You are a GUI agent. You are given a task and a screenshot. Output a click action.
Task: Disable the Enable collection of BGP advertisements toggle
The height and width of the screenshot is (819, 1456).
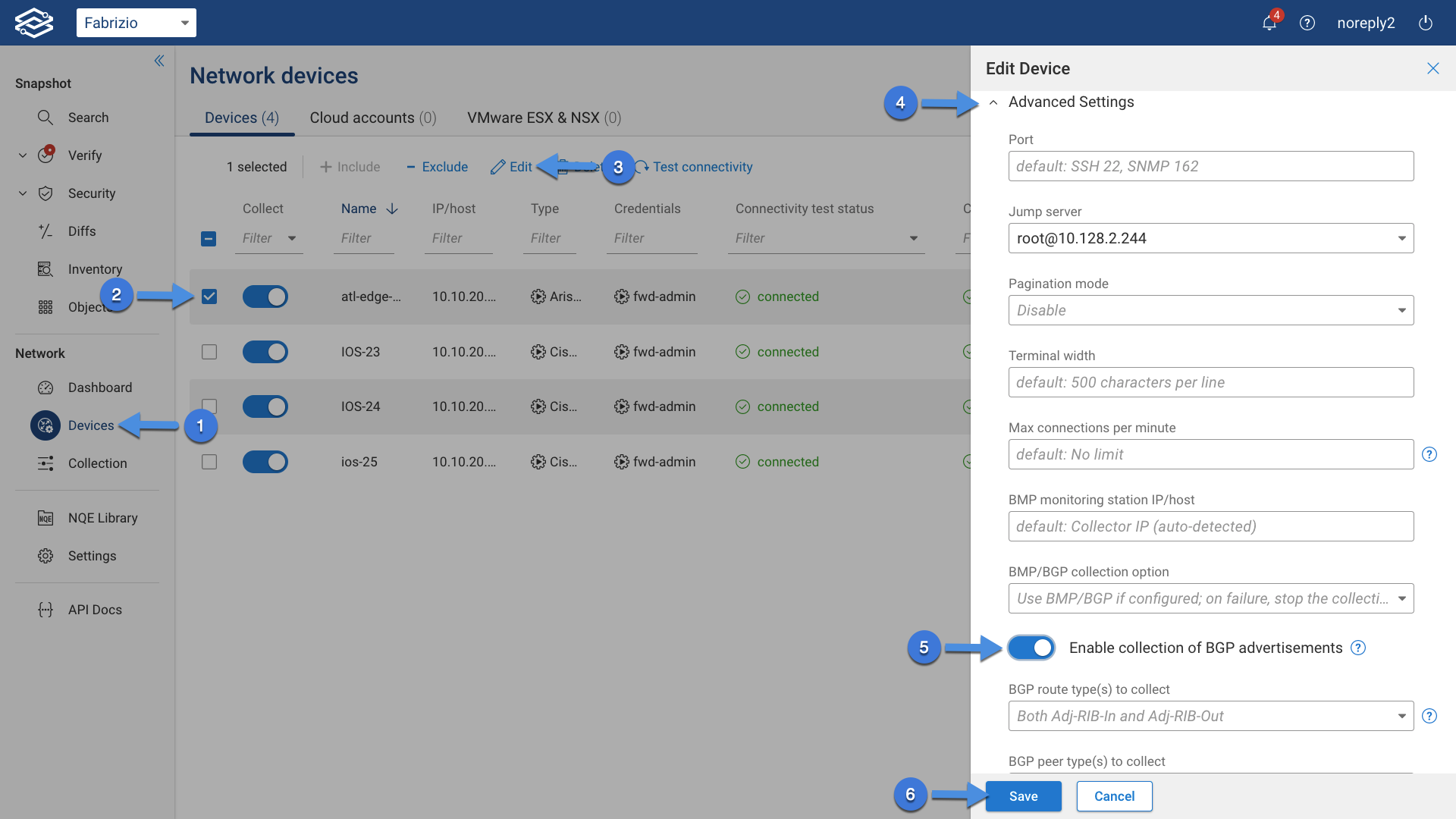tap(1031, 648)
